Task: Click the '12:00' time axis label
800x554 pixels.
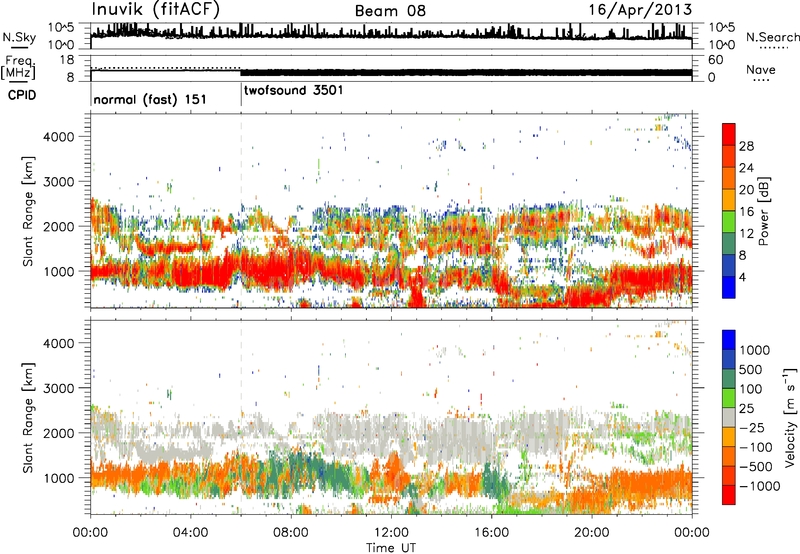Action: pos(391,533)
